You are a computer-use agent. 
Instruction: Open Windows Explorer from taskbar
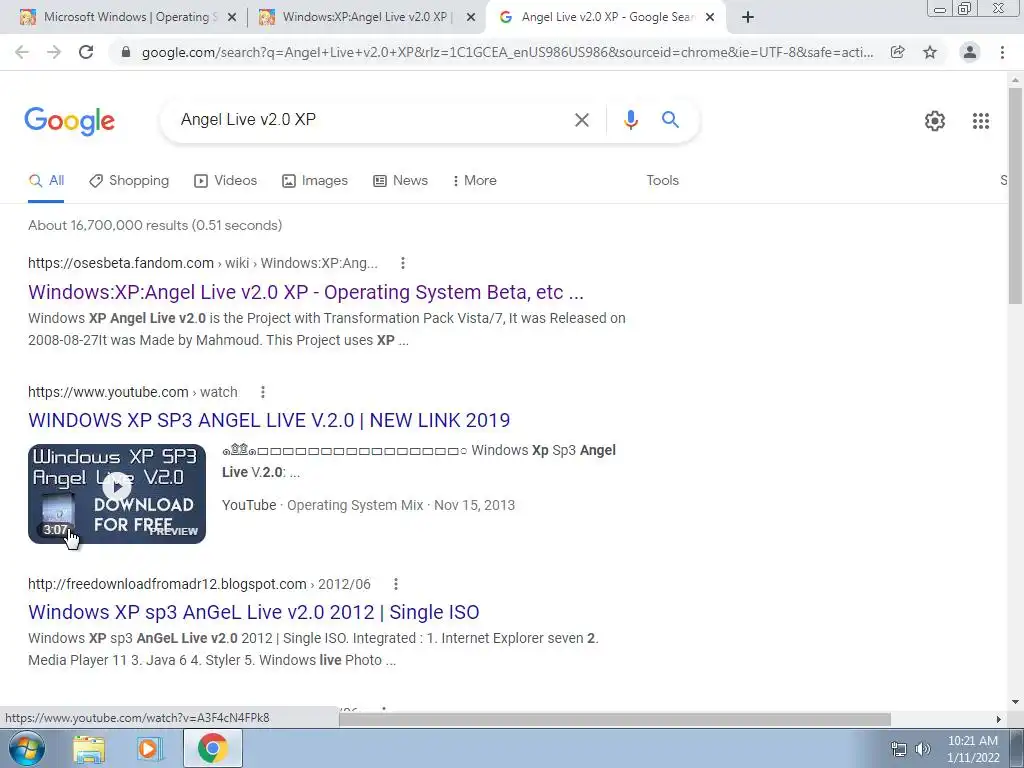(x=89, y=749)
